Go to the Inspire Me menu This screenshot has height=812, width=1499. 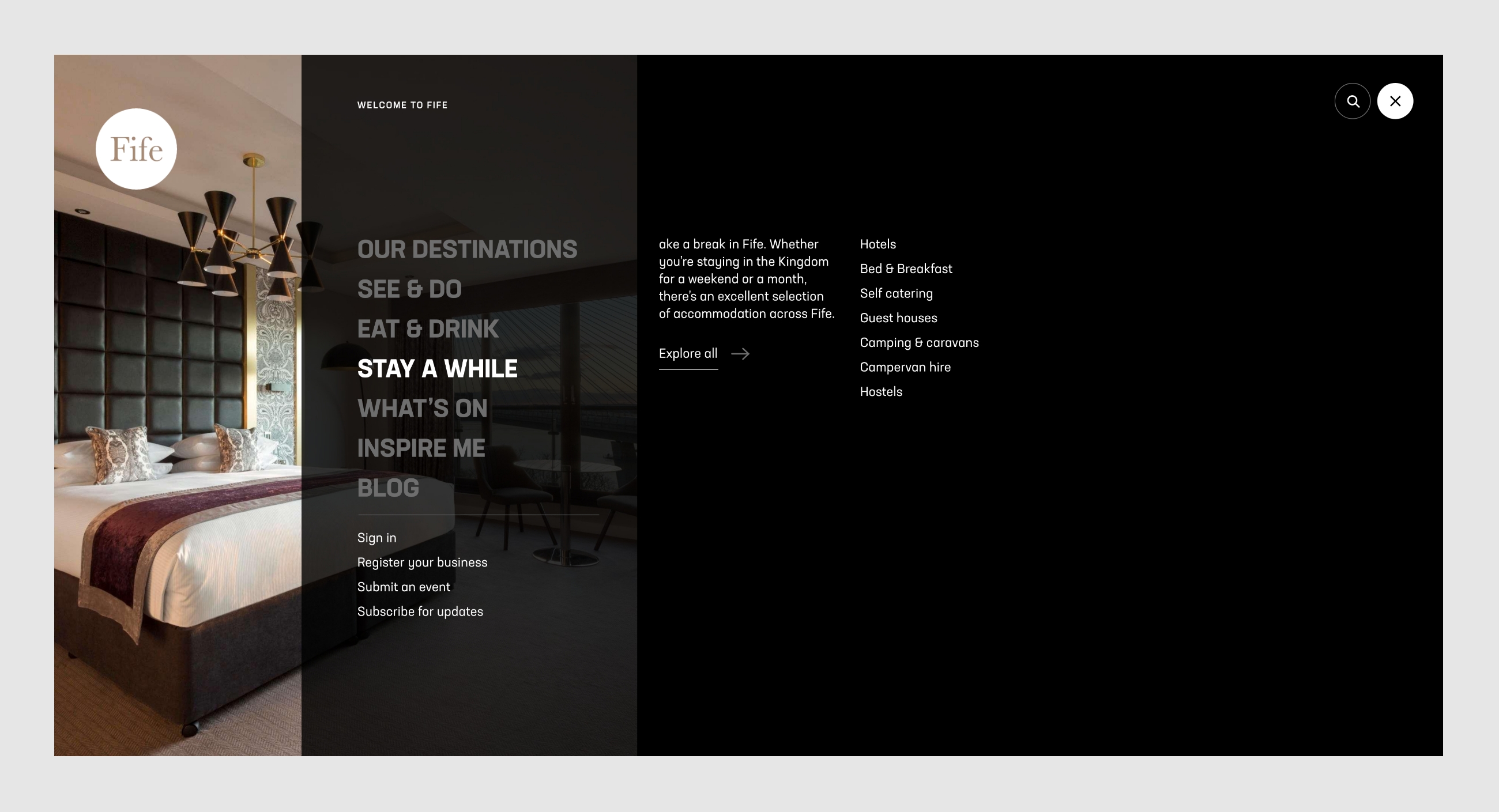[421, 448]
